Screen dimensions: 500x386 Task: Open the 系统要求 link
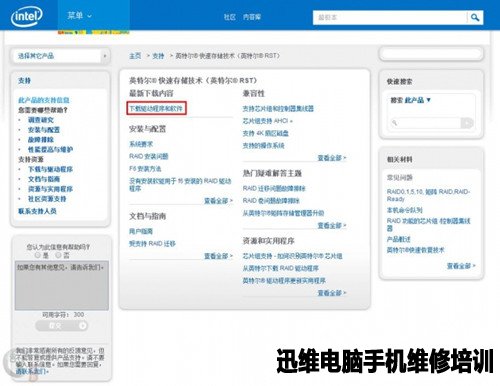click(x=141, y=144)
